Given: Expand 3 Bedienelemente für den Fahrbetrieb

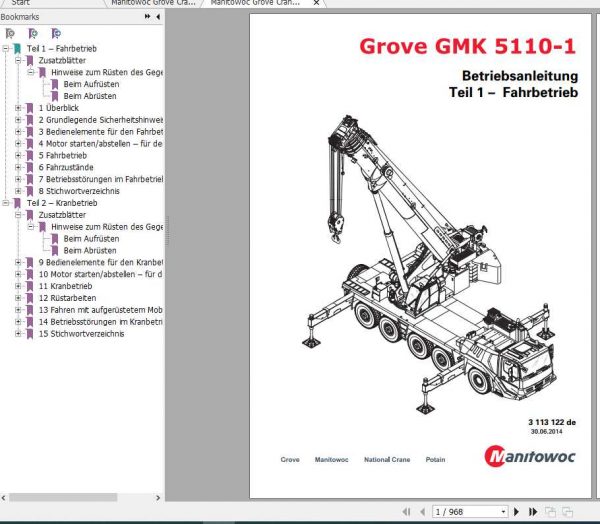Looking at the screenshot, I should [x=18, y=132].
